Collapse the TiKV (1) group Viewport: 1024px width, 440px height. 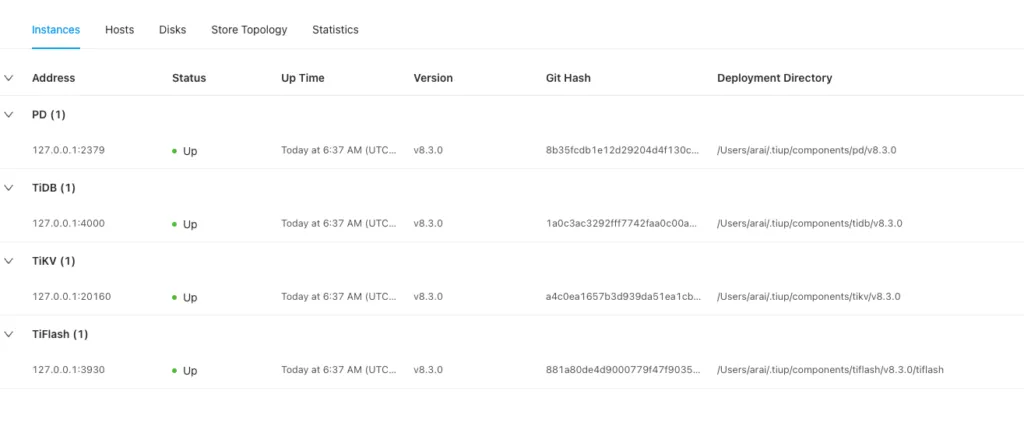tap(8, 261)
